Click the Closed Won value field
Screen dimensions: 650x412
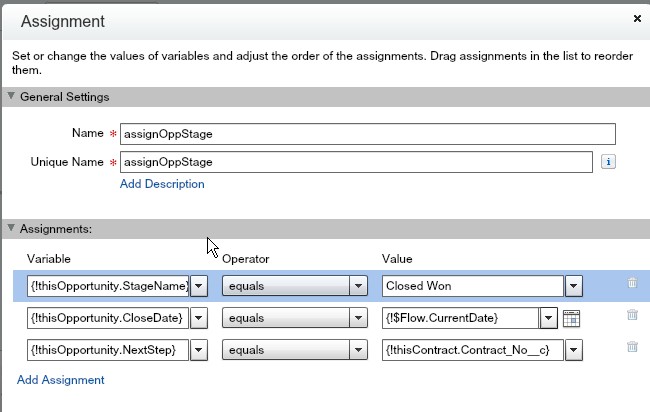tap(472, 286)
